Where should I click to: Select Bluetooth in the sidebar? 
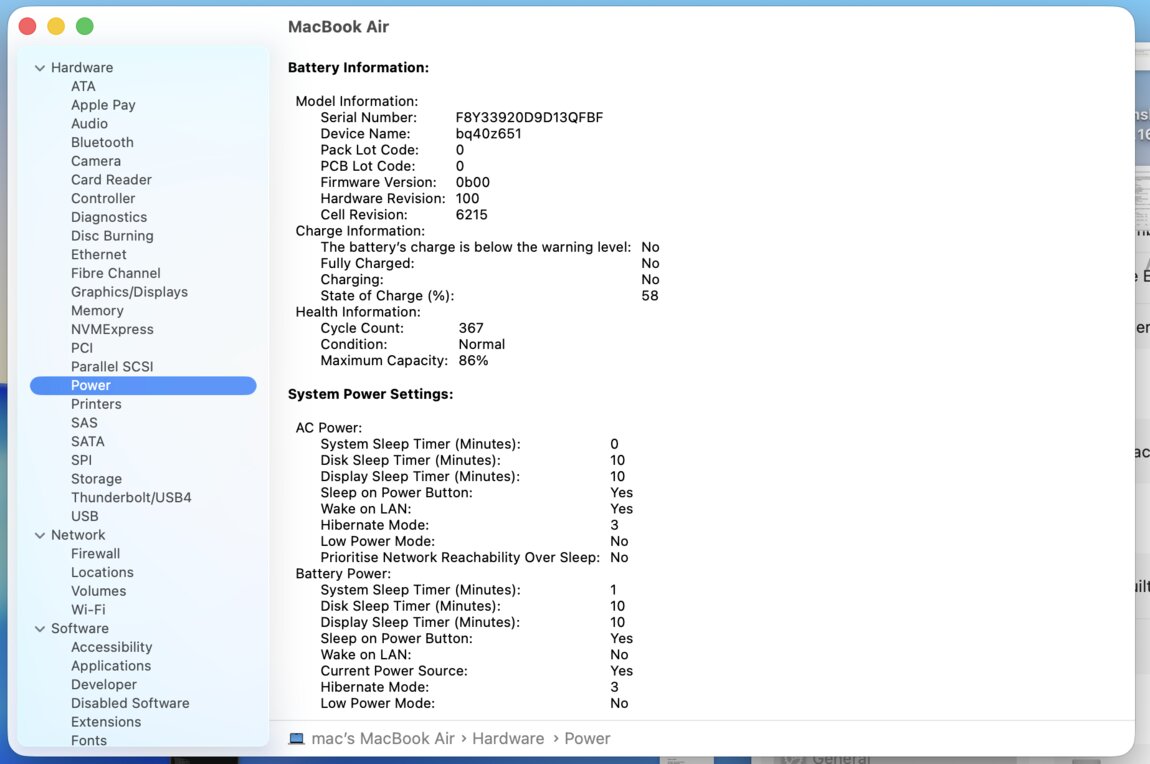[102, 142]
